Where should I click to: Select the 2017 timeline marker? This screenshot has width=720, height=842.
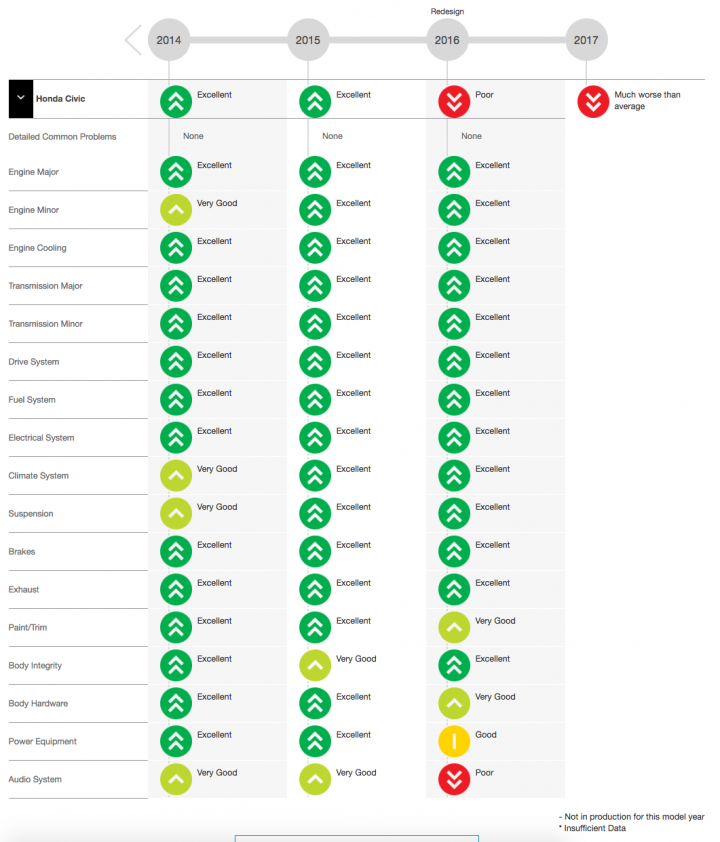click(x=586, y=40)
